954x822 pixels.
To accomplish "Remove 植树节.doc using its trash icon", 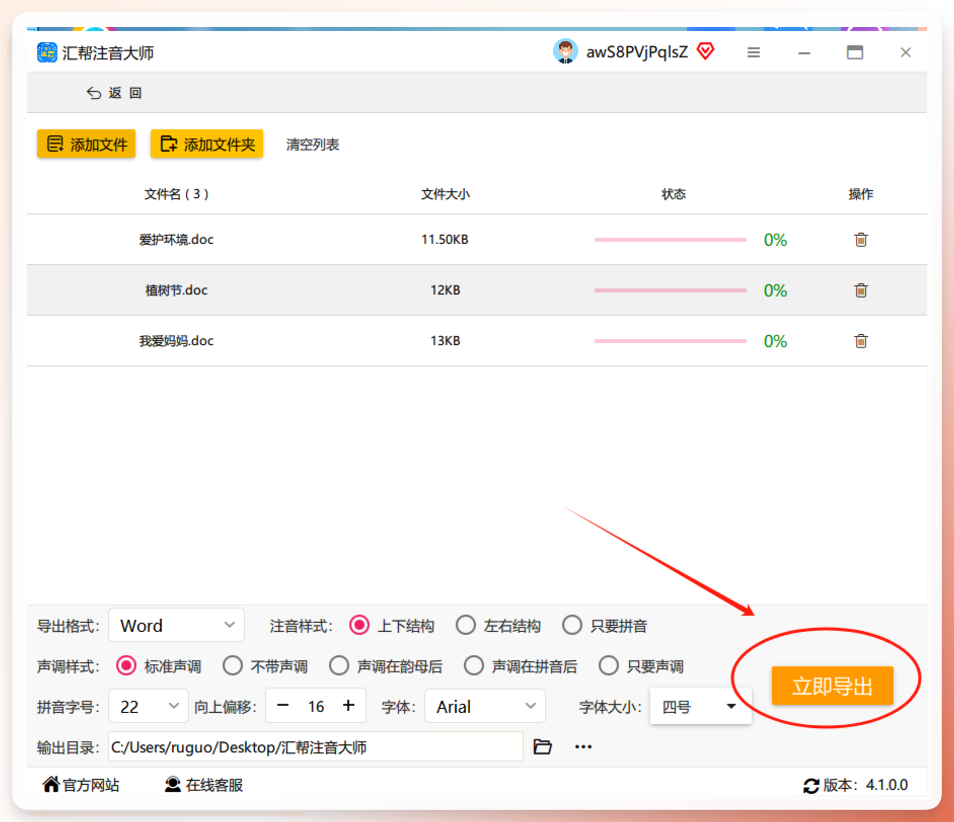I will pos(860,290).
